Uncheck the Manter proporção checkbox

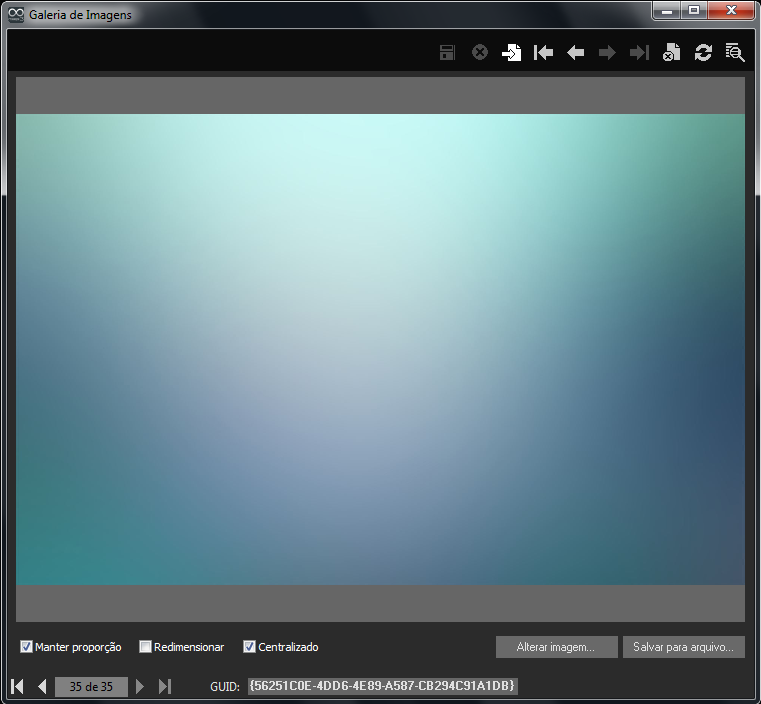point(27,647)
